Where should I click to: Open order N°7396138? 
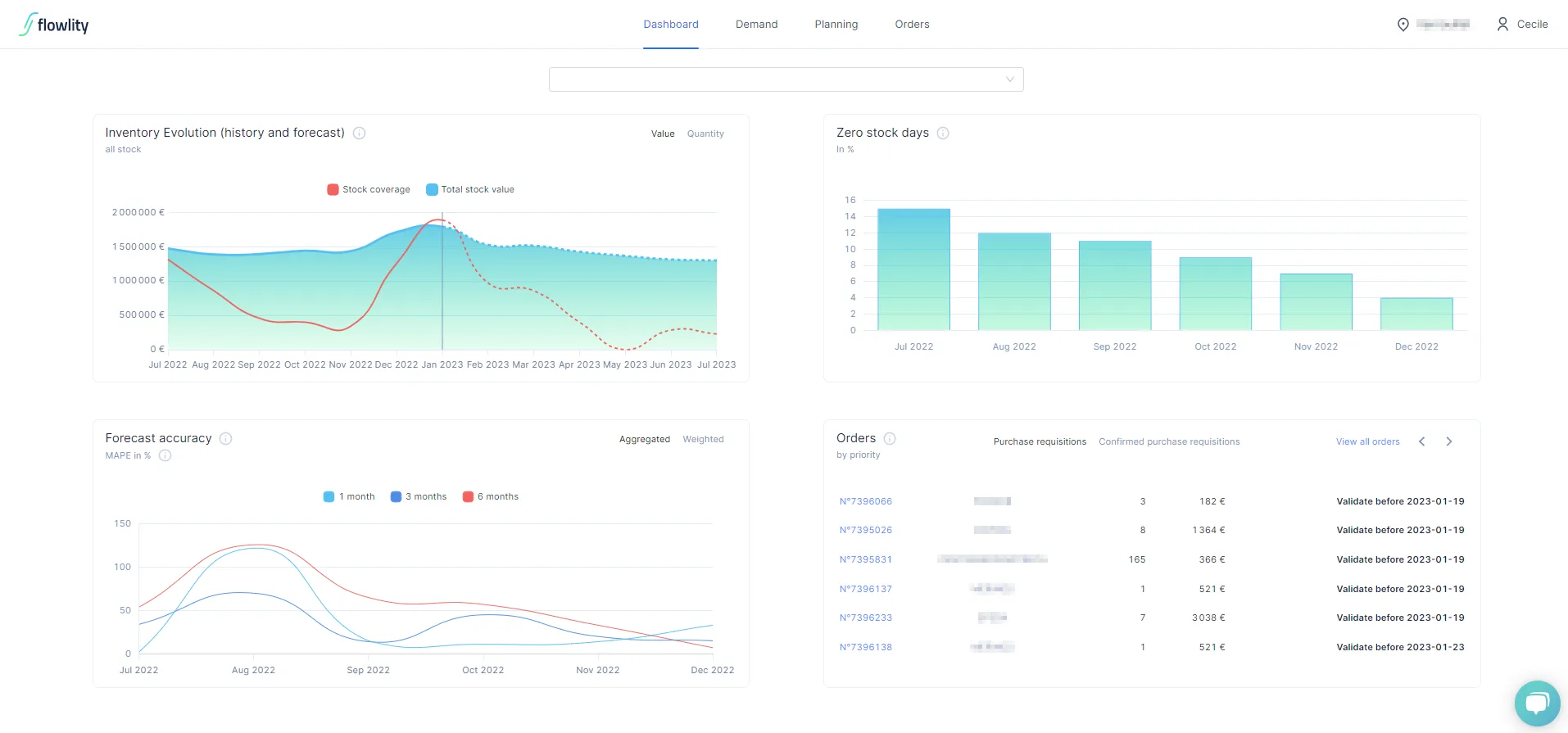pyautogui.click(x=866, y=647)
